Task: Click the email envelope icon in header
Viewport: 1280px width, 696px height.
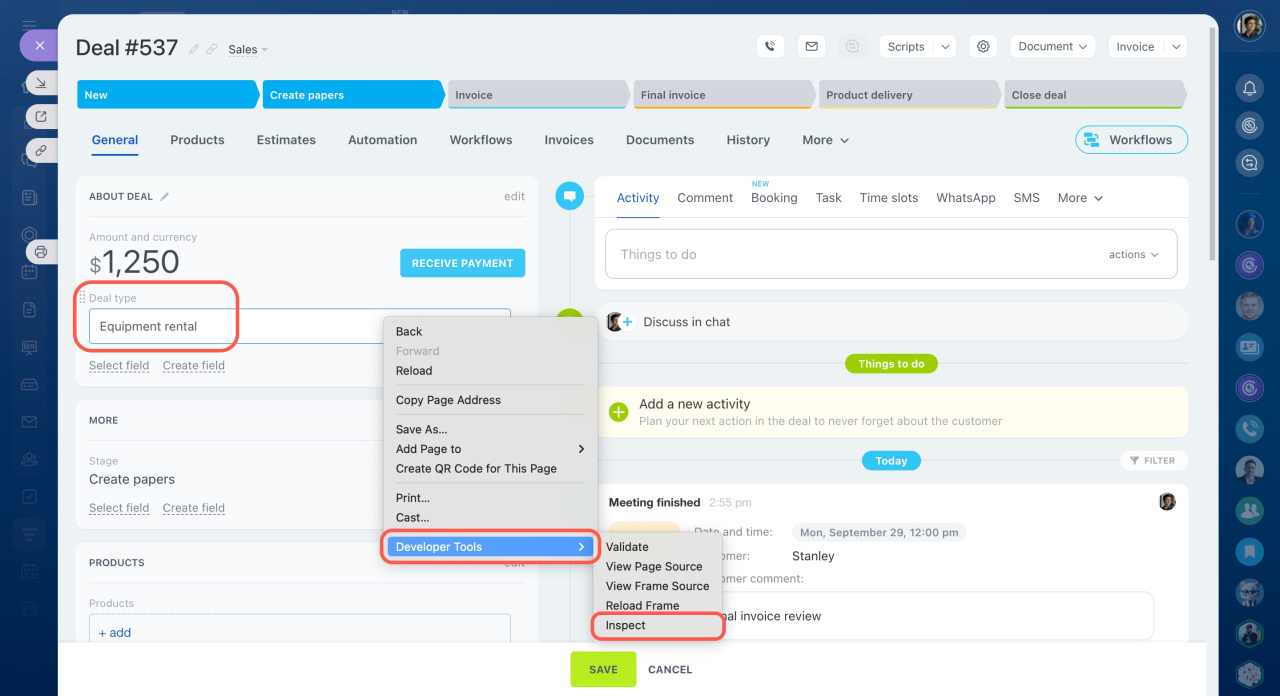Action: pyautogui.click(x=811, y=46)
